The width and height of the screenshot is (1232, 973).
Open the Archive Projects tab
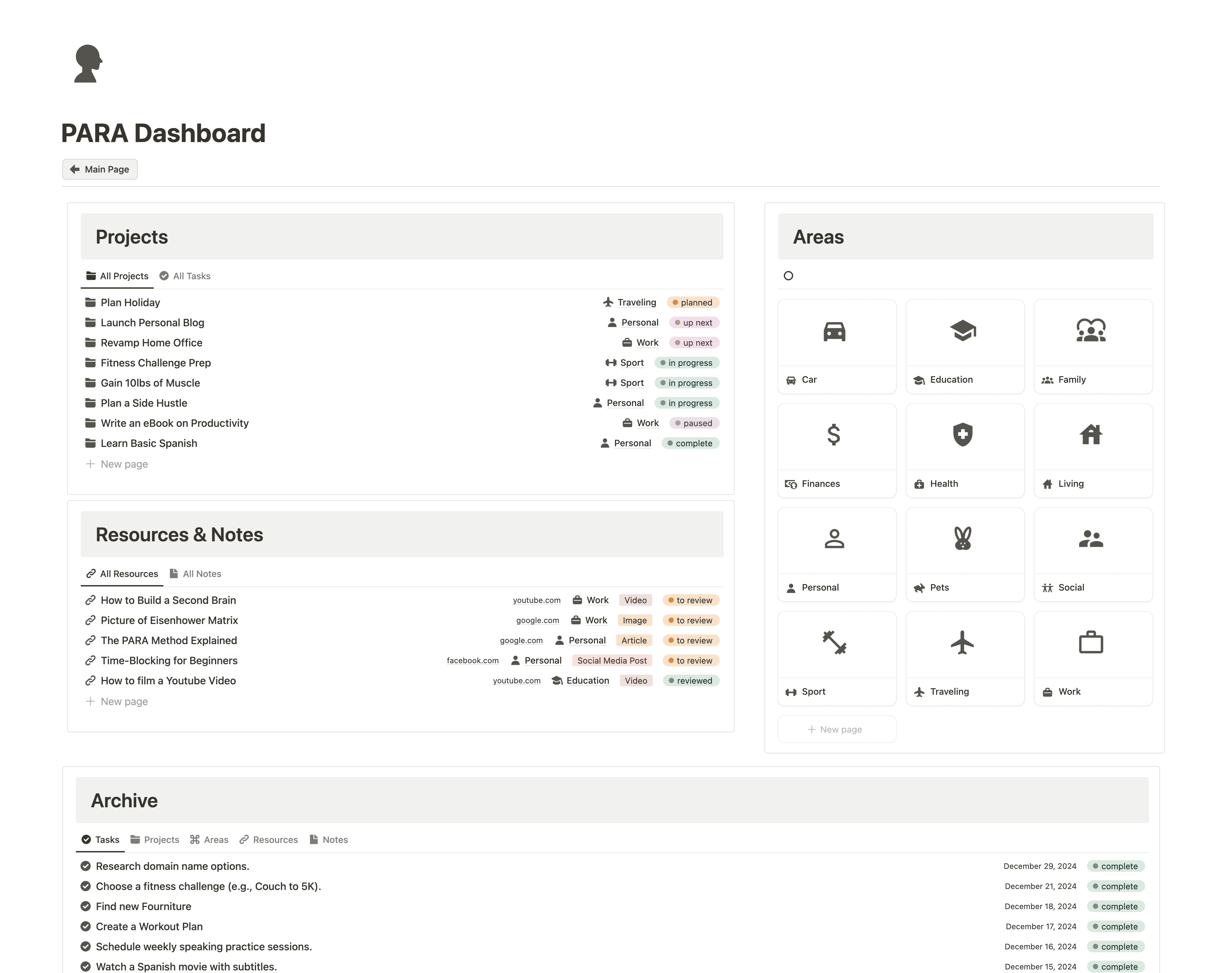pyautogui.click(x=155, y=840)
